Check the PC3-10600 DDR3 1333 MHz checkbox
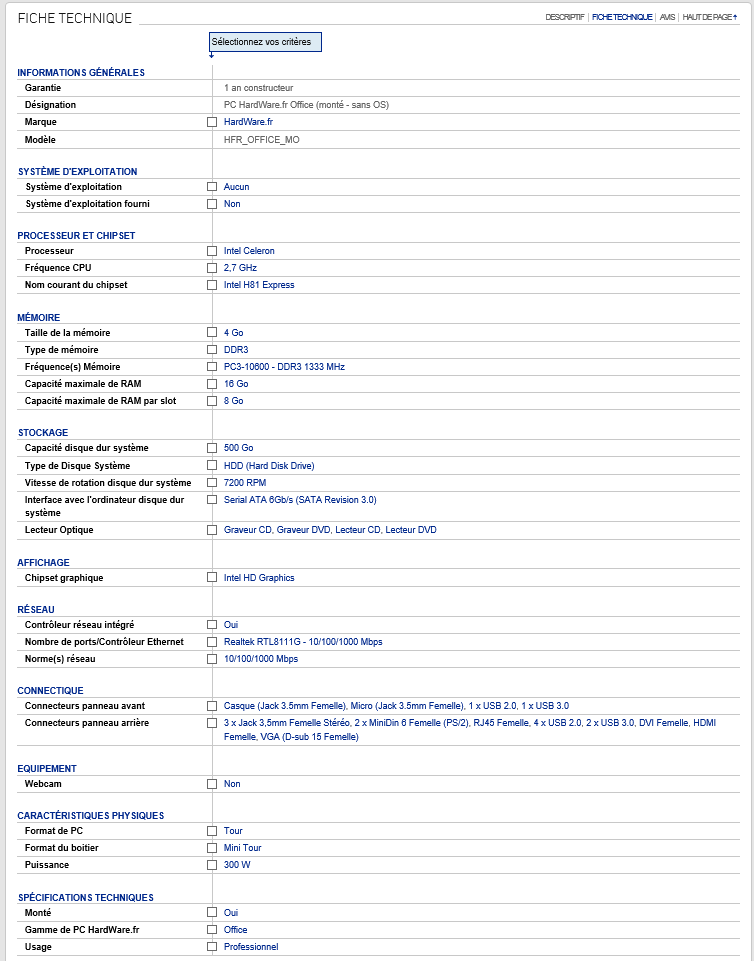The image size is (754, 961). [x=212, y=367]
